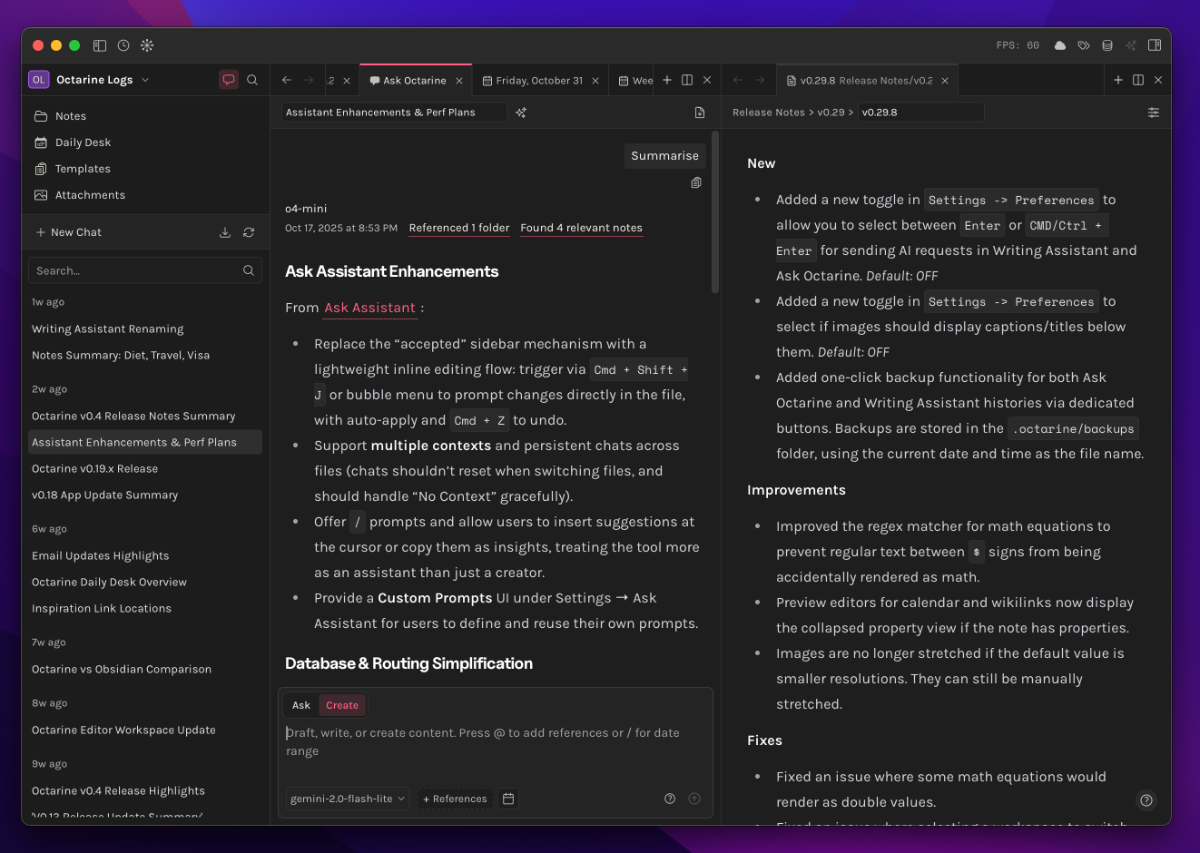The image size is (1200, 853).
Task: Select the Create mode toggle
Action: 342,705
